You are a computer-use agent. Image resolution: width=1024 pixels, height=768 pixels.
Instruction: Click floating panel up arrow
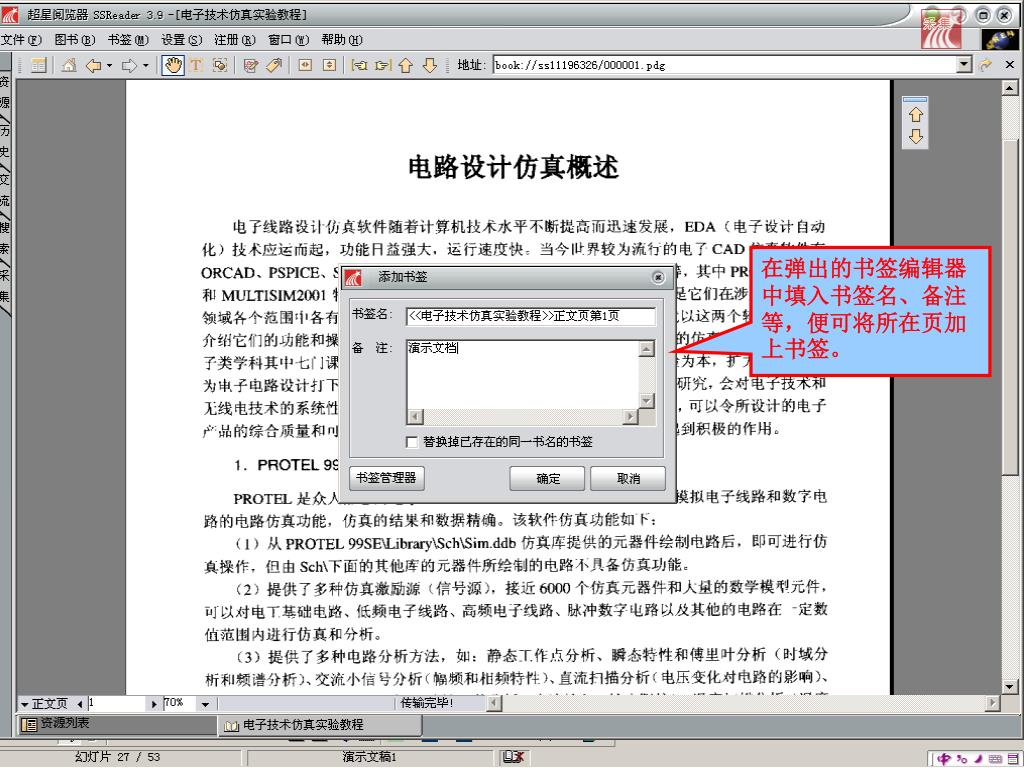click(x=916, y=114)
